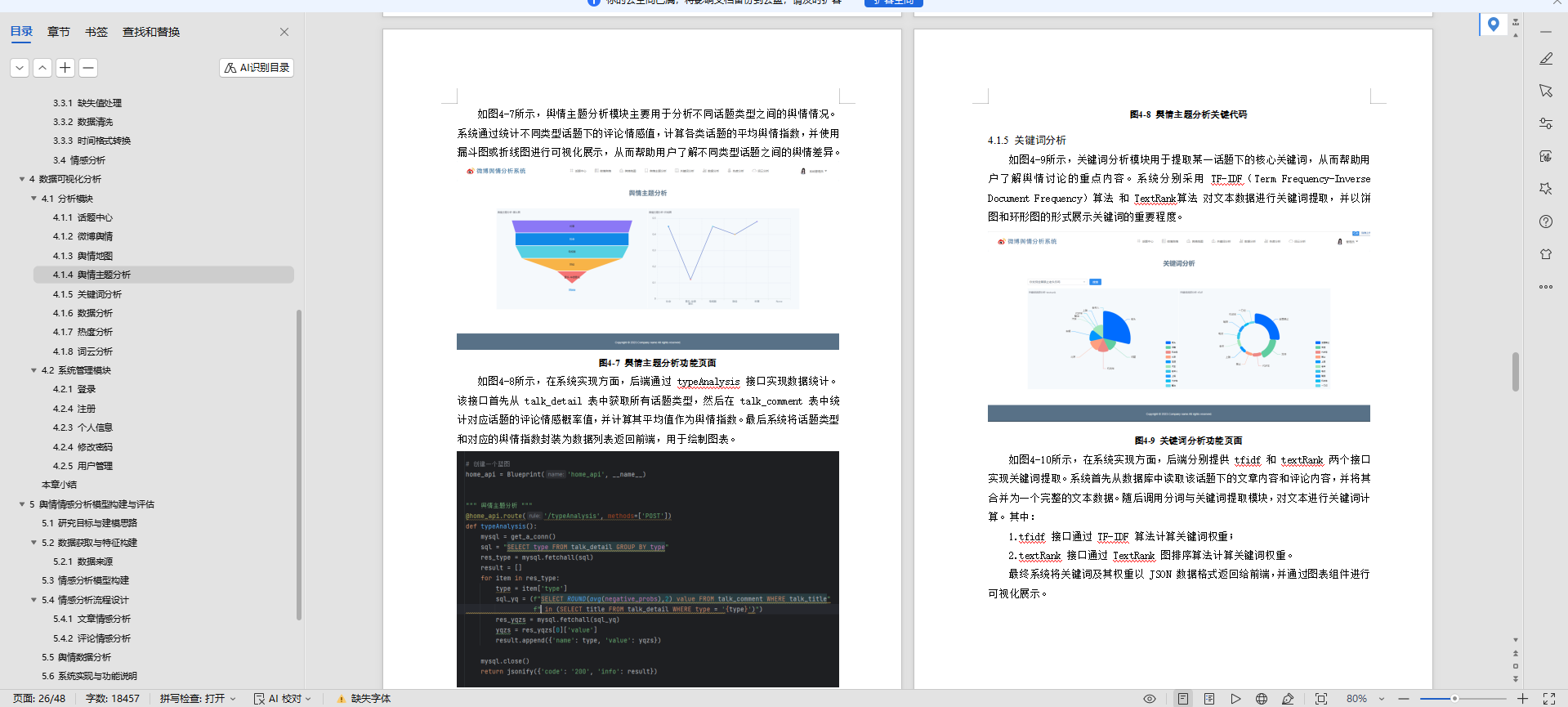Open writing mode pen icon in status bar
1568x707 pixels.
pyautogui.click(x=1289, y=699)
